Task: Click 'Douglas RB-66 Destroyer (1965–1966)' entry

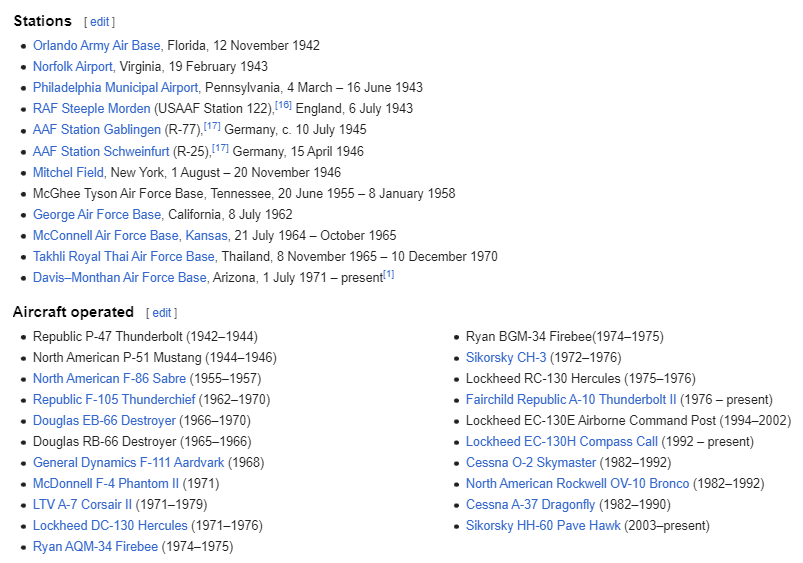Action: pyautogui.click(x=142, y=442)
